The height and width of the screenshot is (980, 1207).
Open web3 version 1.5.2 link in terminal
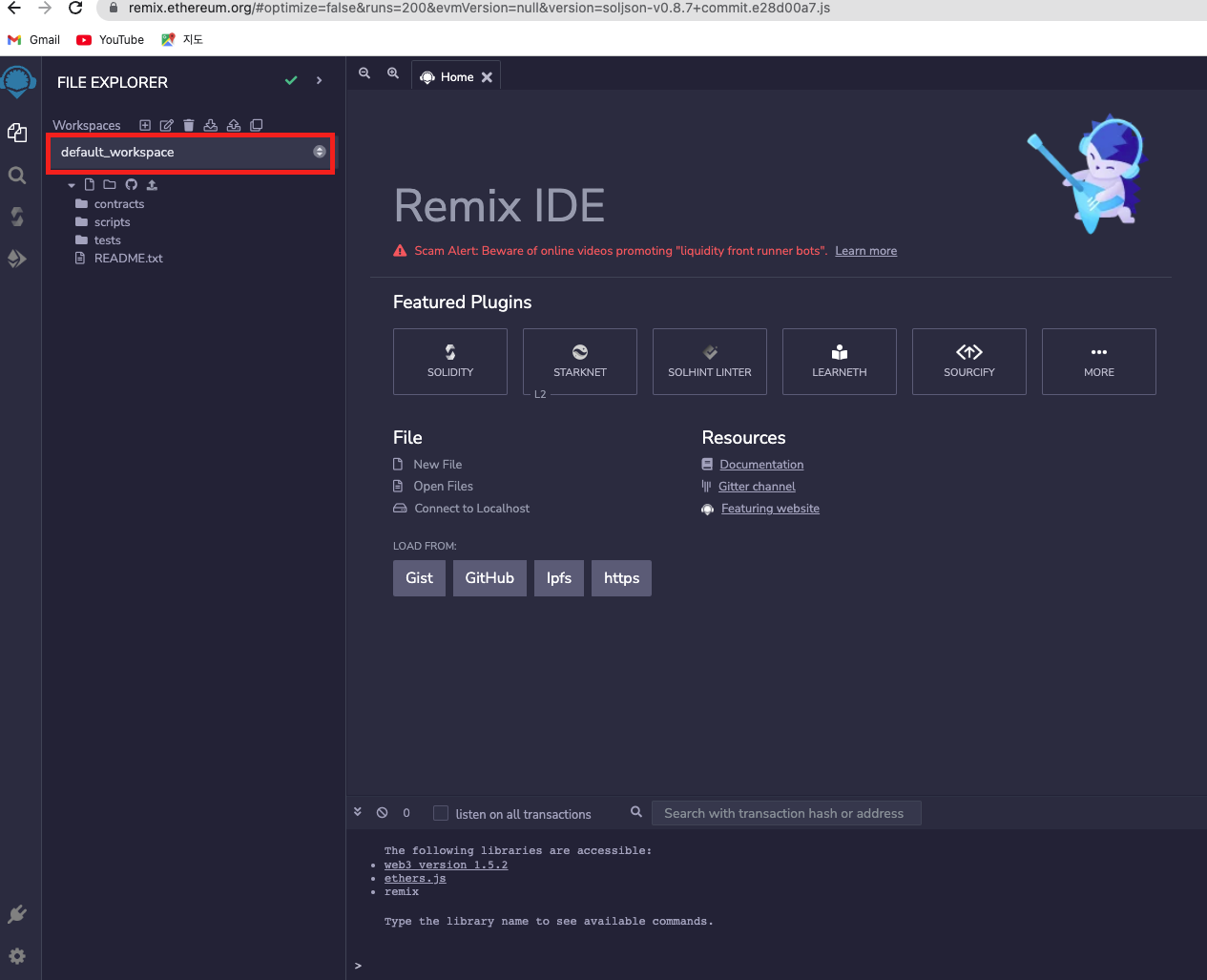[x=446, y=865]
